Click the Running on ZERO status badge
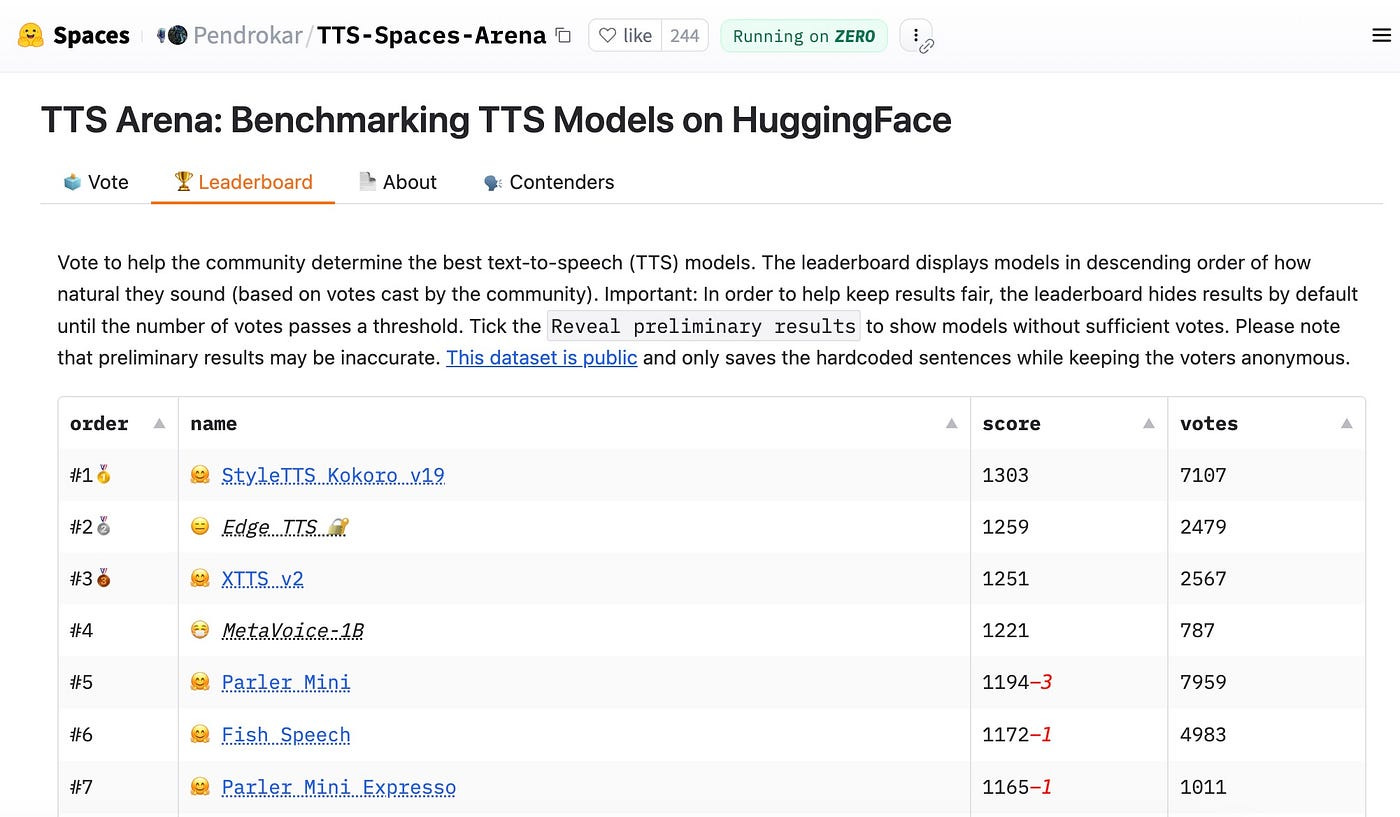1400x817 pixels. pyautogui.click(x=804, y=36)
